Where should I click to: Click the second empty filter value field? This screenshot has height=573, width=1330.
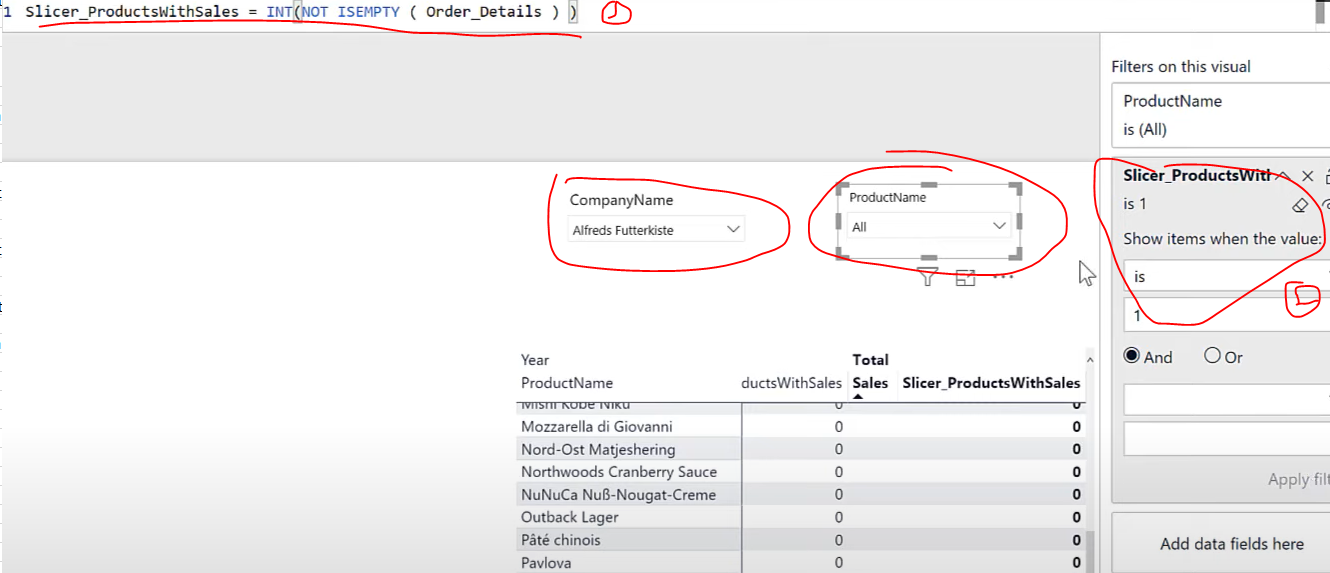[1227, 439]
